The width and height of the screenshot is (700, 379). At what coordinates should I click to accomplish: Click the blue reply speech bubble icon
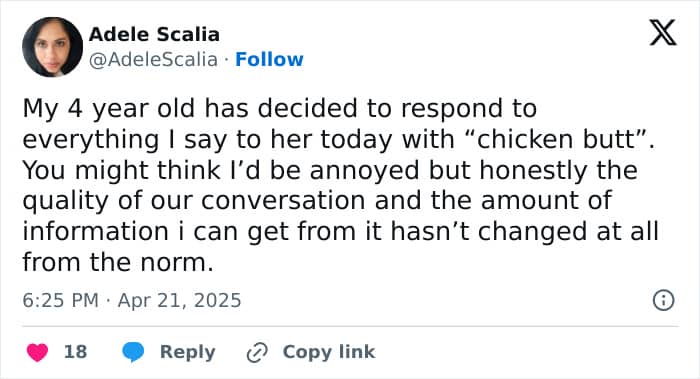(133, 352)
